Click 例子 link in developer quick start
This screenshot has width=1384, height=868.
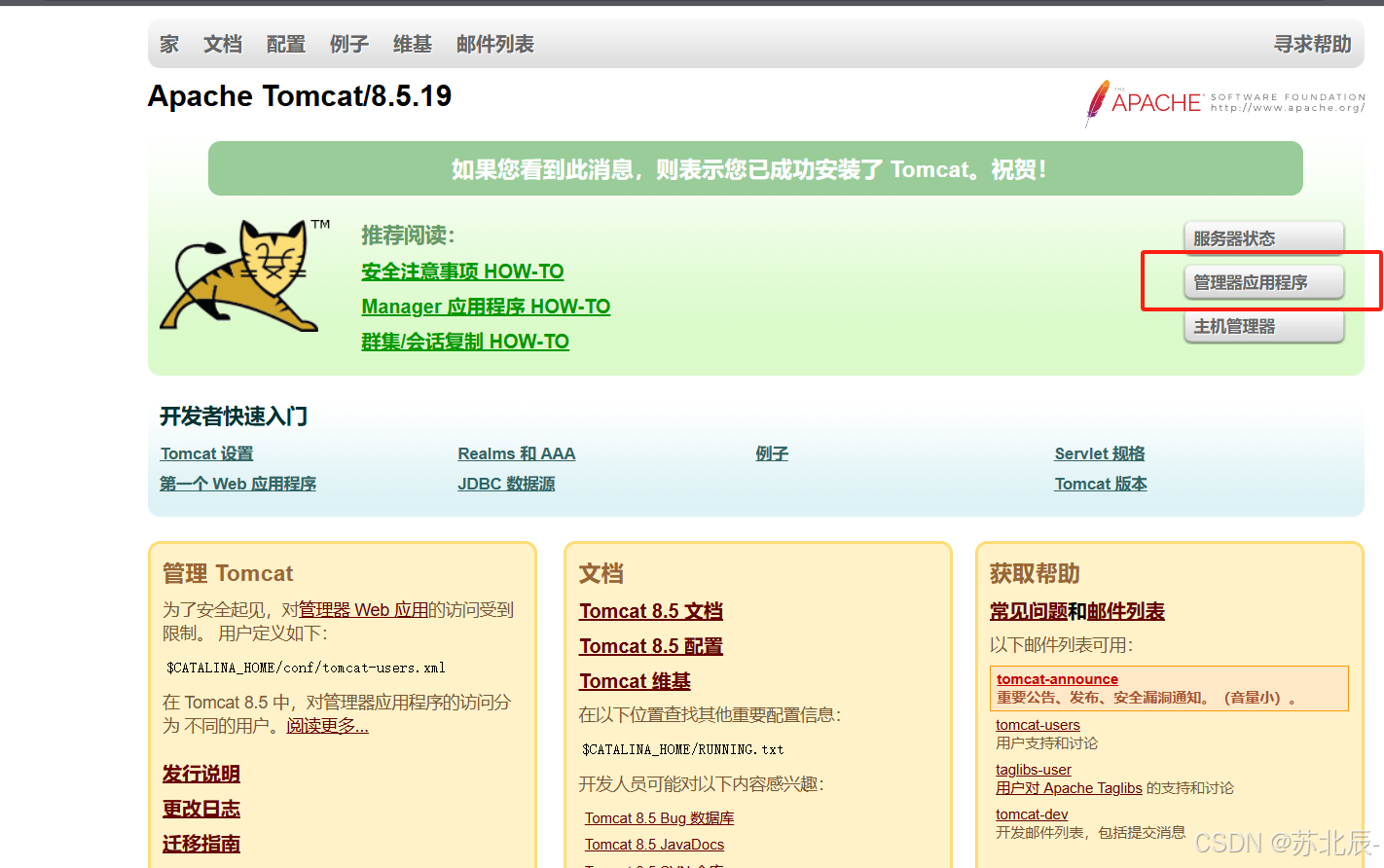tap(772, 453)
